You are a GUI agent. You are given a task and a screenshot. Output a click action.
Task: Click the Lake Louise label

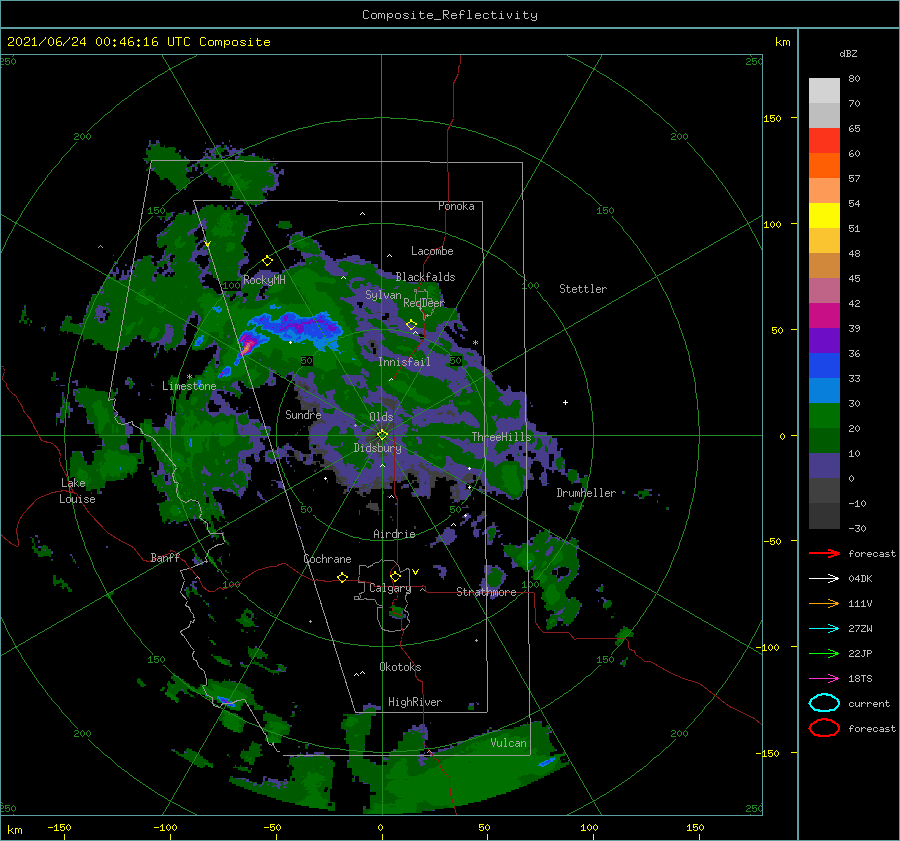(77, 491)
